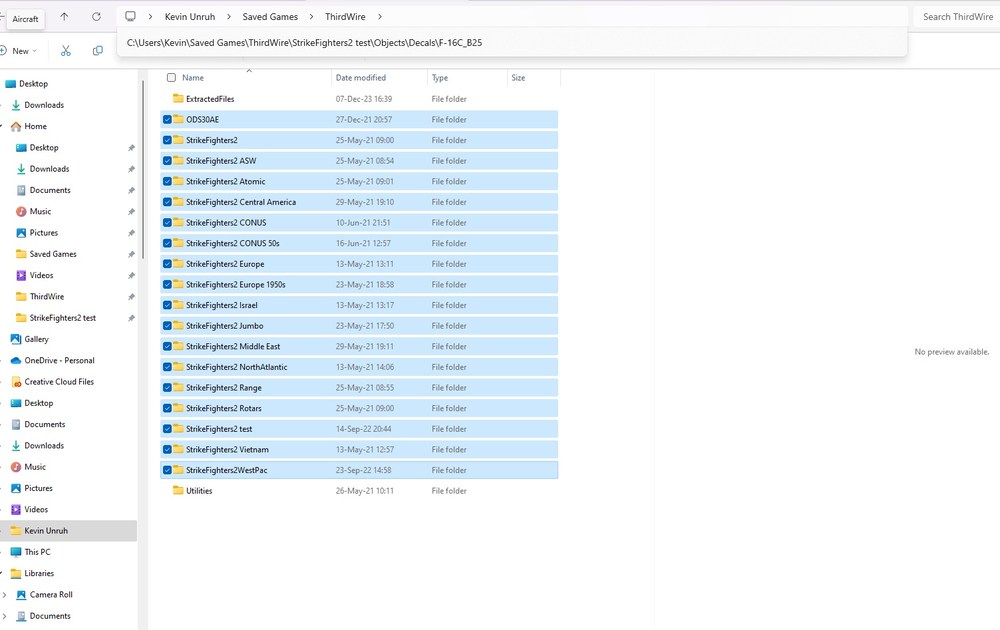Open ThirdWire pinned sidebar folder

tap(47, 297)
